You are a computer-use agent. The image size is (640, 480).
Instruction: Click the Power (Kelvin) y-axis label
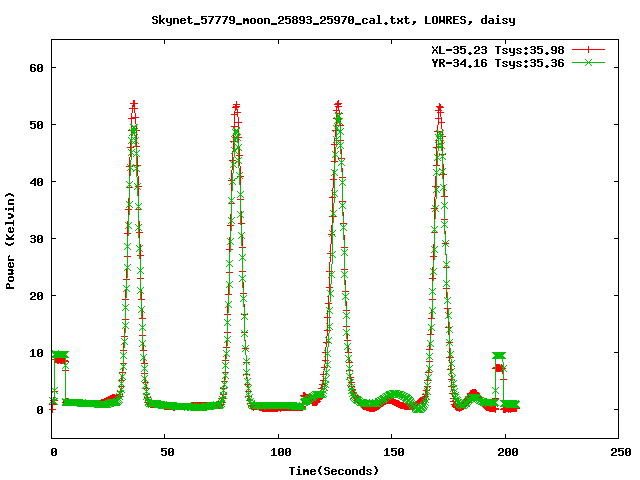point(10,241)
